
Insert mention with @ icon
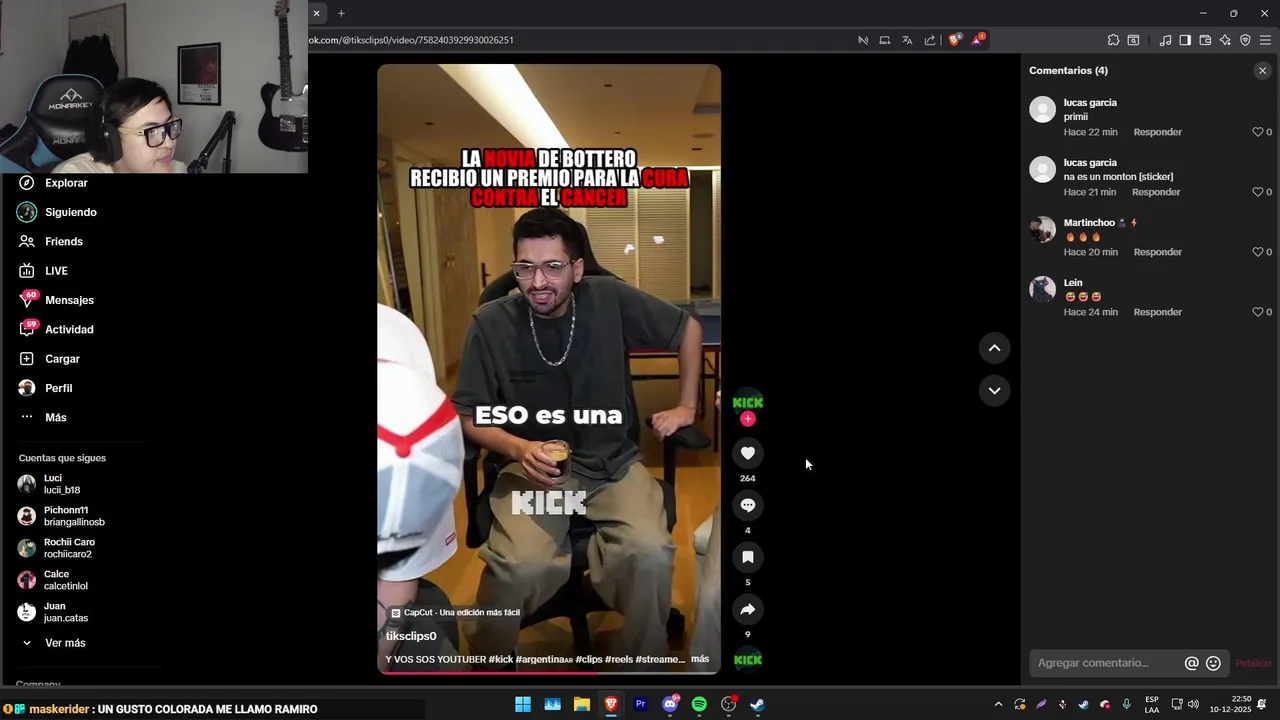[1191, 663]
